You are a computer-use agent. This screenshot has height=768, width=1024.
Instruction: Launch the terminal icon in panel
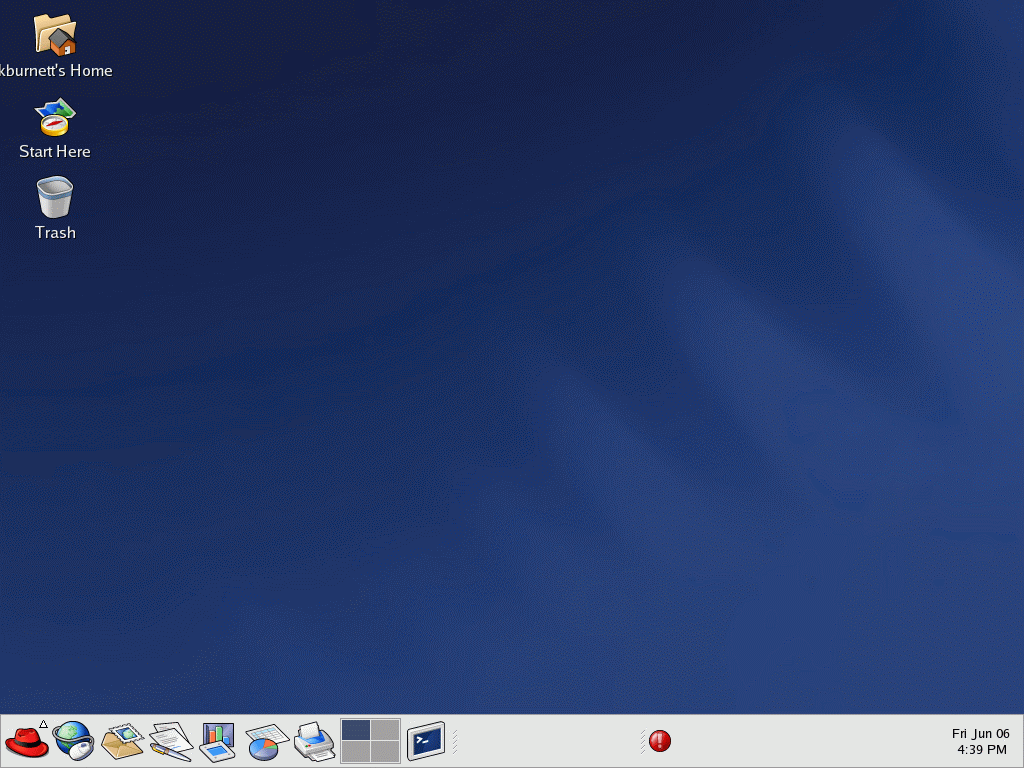pyautogui.click(x=426, y=741)
